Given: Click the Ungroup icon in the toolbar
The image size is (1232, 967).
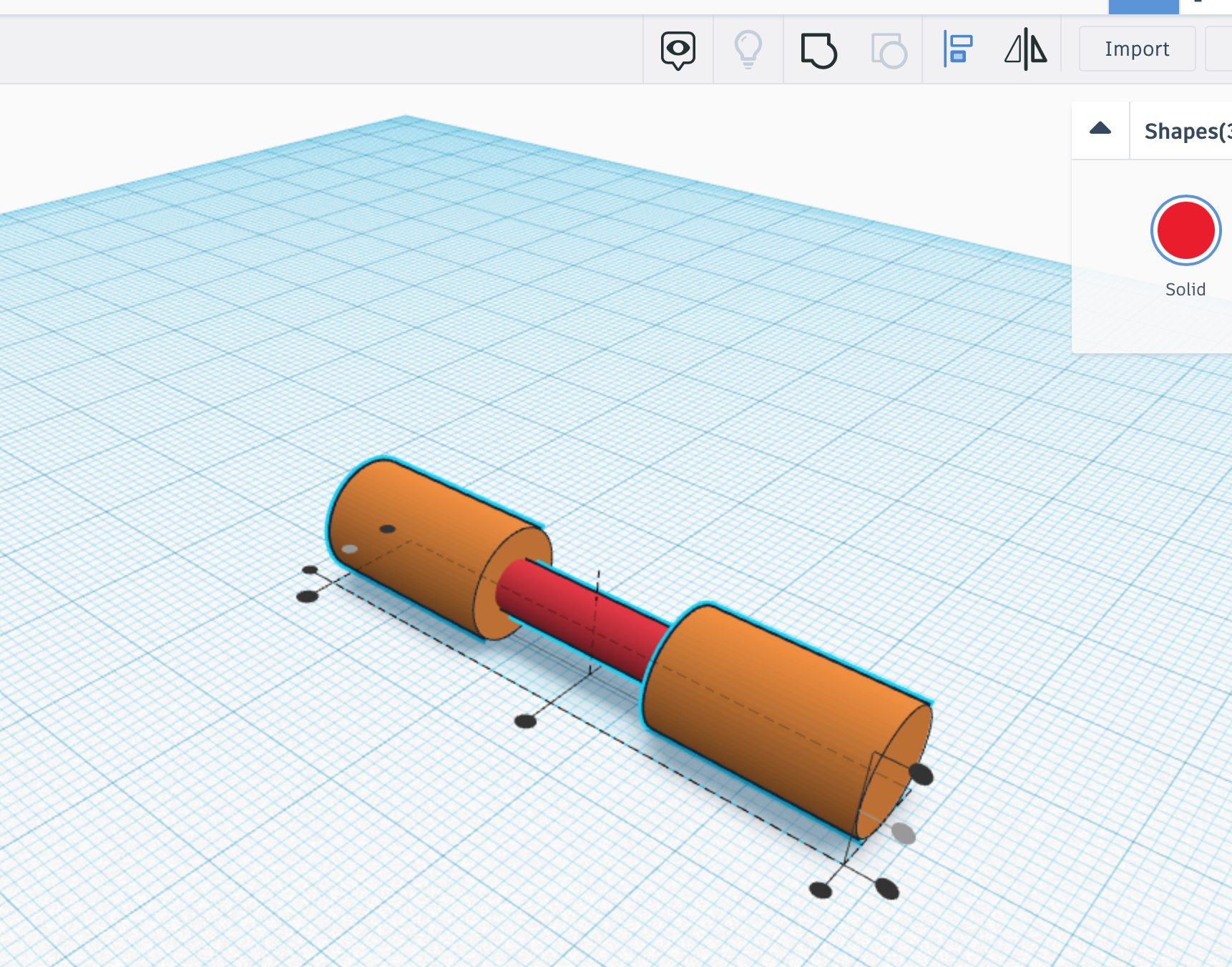Looking at the screenshot, I should [887, 50].
